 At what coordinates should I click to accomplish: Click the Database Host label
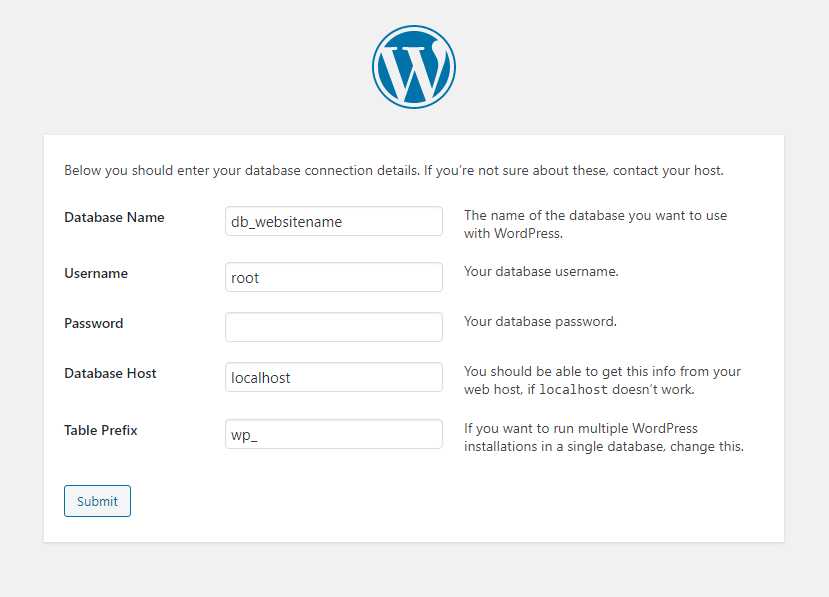(x=110, y=373)
